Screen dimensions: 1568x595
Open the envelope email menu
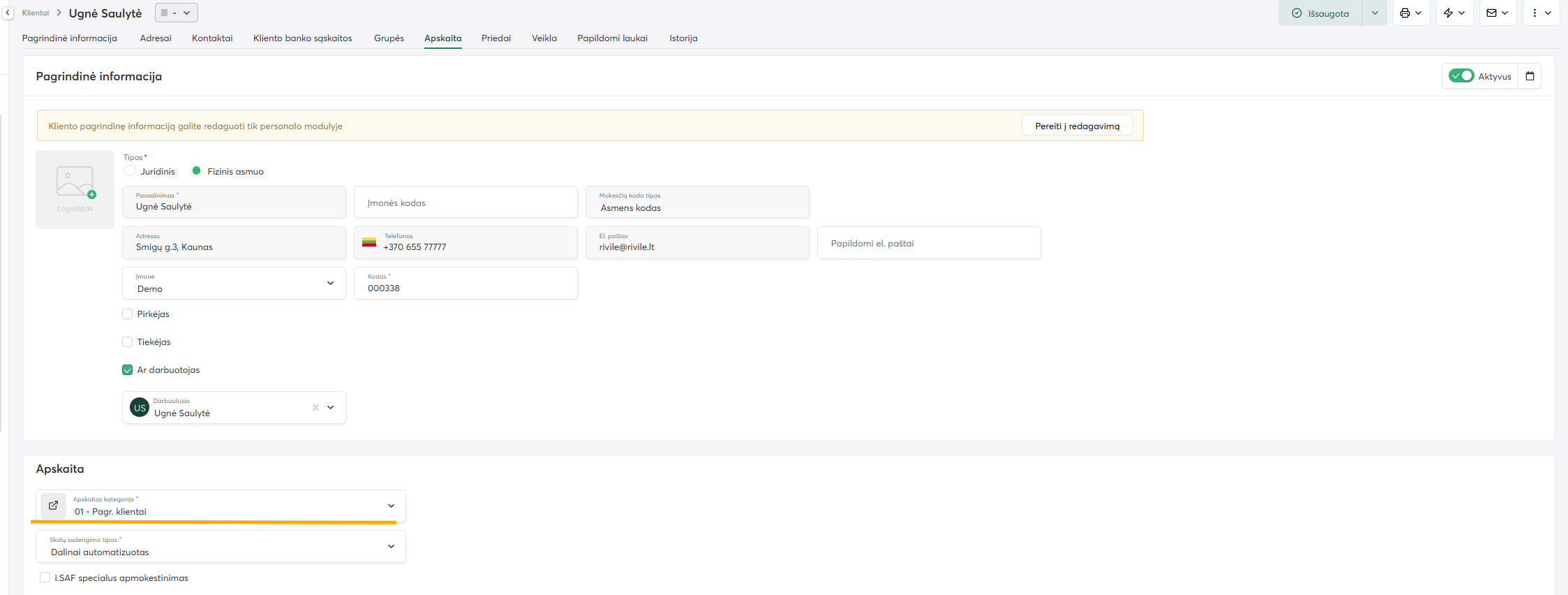click(1497, 13)
